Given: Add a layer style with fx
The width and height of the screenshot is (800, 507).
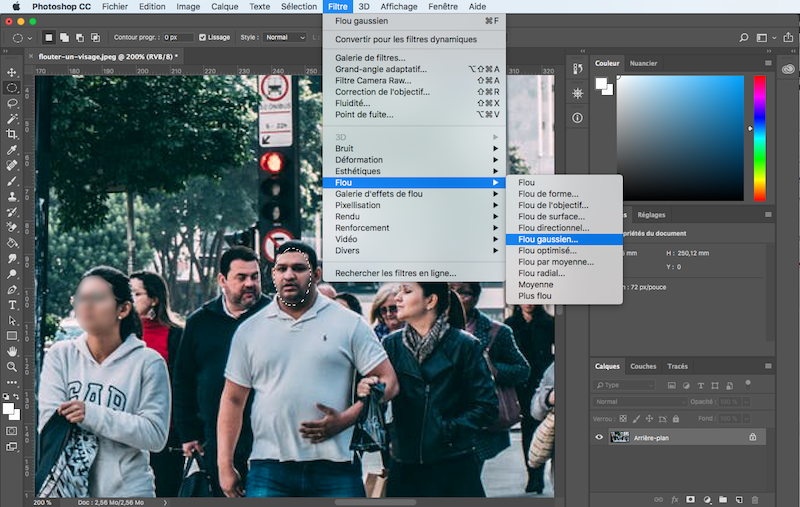Looking at the screenshot, I should pyautogui.click(x=674, y=500).
